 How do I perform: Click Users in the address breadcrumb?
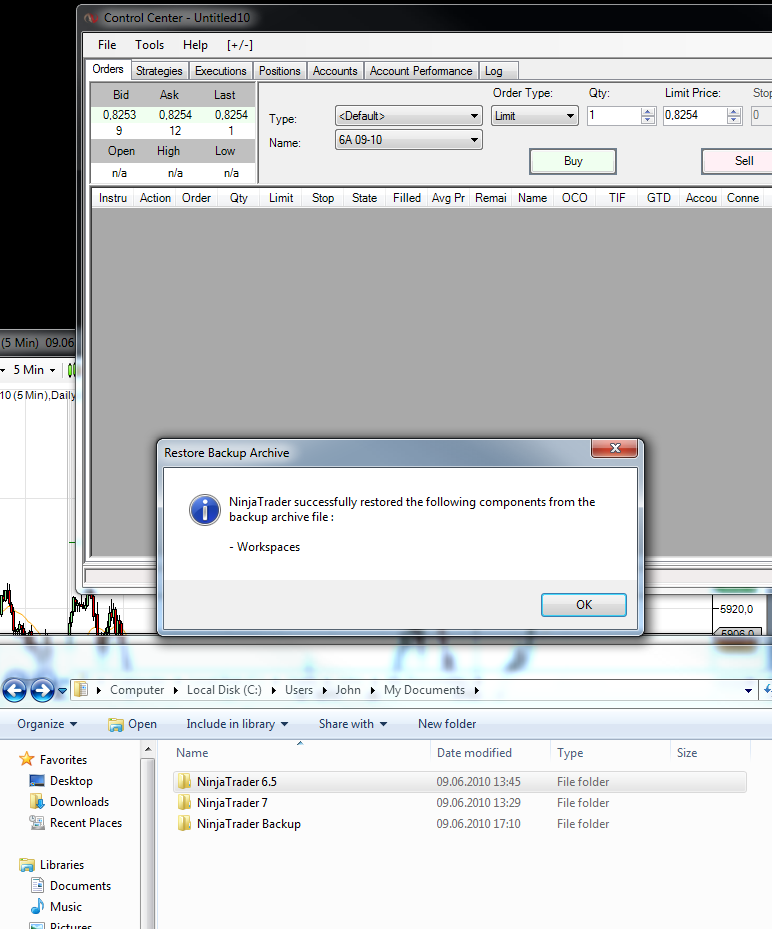[299, 690]
